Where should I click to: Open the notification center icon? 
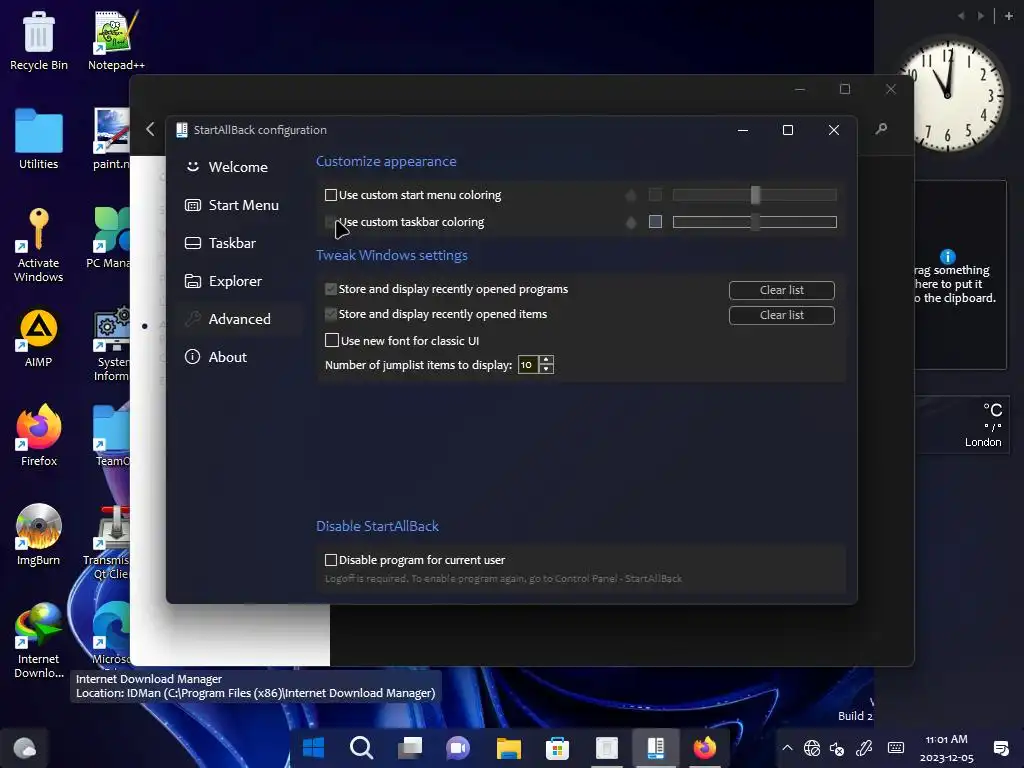pyautogui.click(x=1000, y=748)
